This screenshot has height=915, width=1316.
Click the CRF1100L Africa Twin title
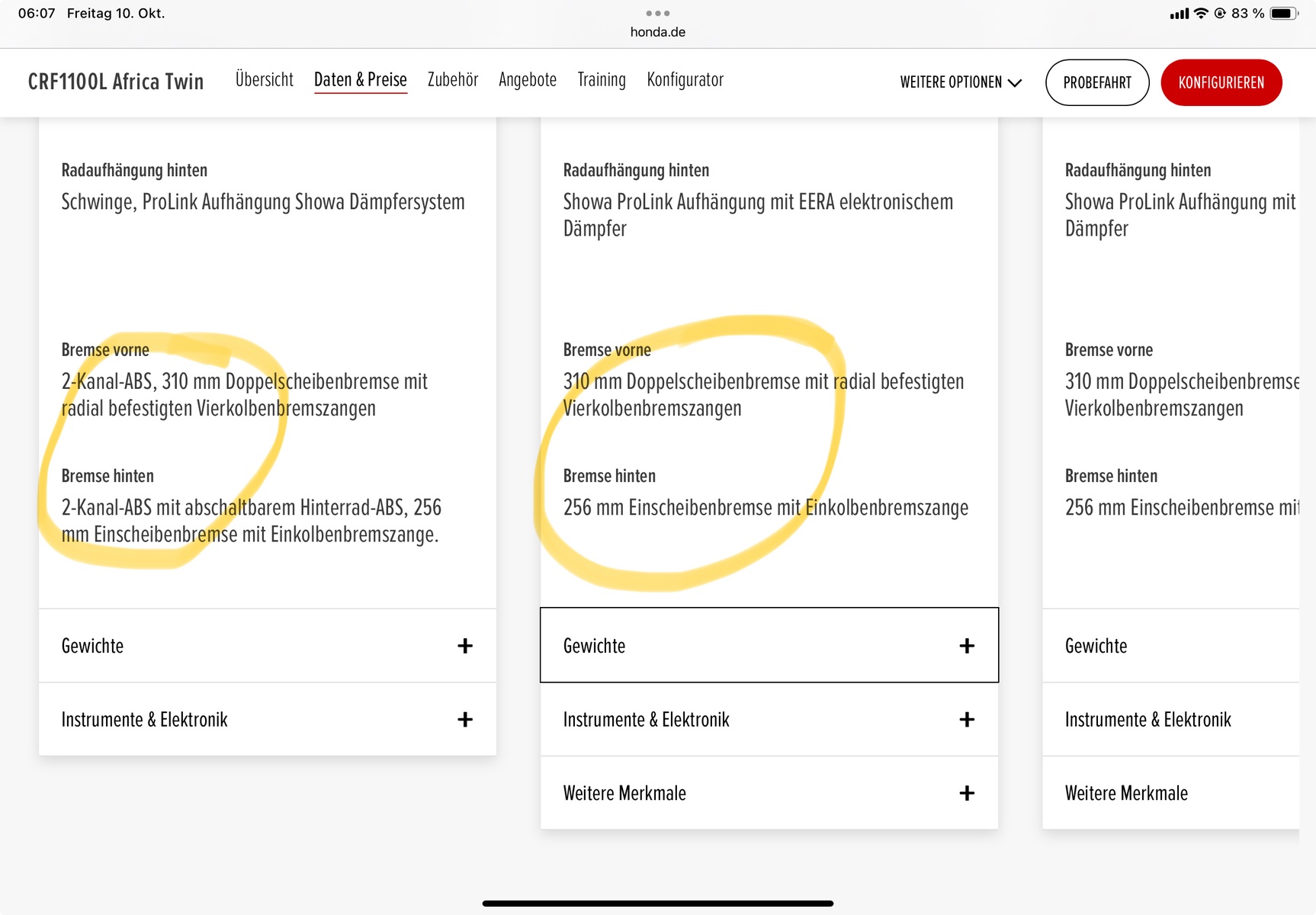pyautogui.click(x=116, y=82)
